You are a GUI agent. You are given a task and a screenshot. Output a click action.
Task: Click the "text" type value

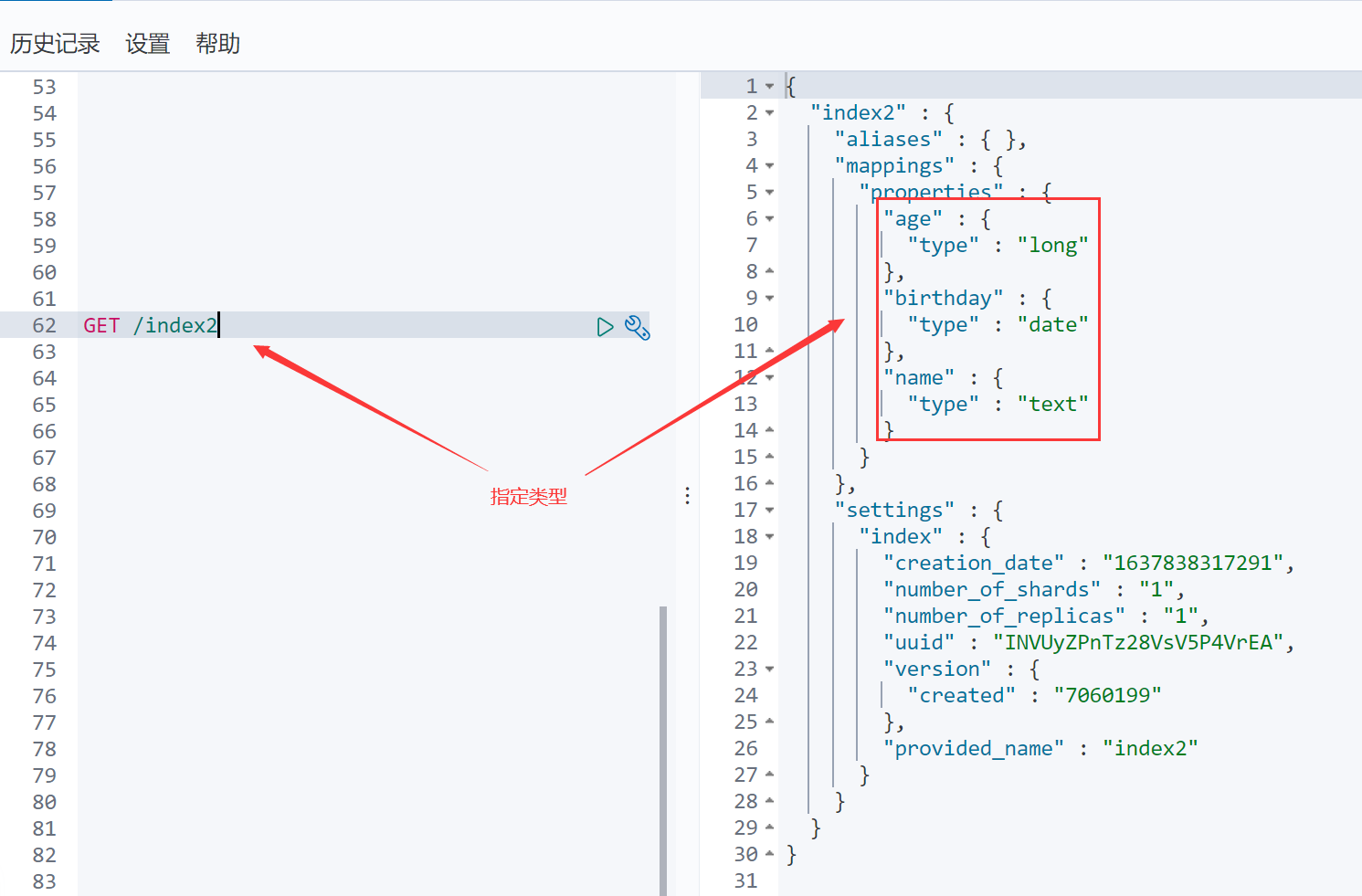[x=1053, y=405]
